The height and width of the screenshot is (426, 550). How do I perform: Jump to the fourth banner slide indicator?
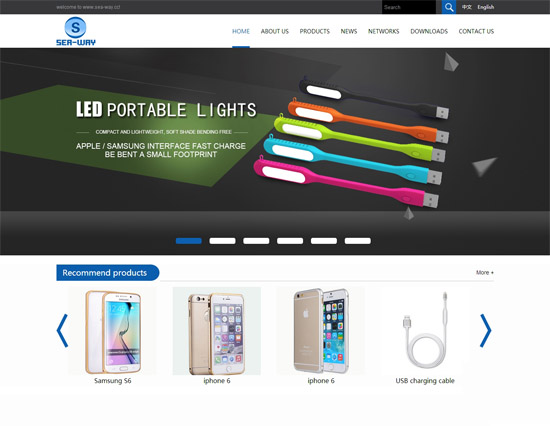[290, 241]
